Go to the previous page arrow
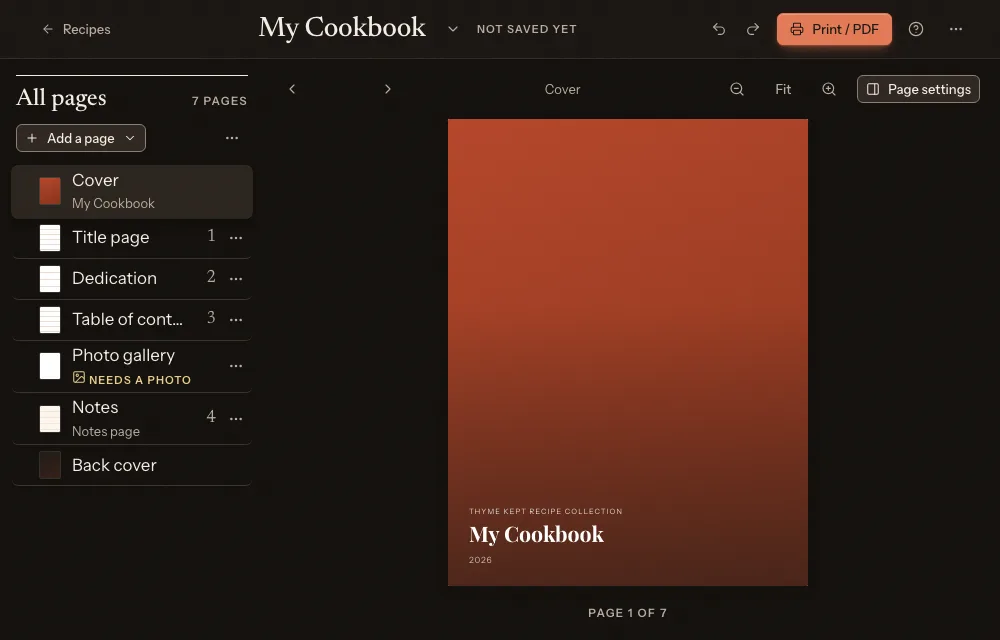The width and height of the screenshot is (1000, 640). 292,89
